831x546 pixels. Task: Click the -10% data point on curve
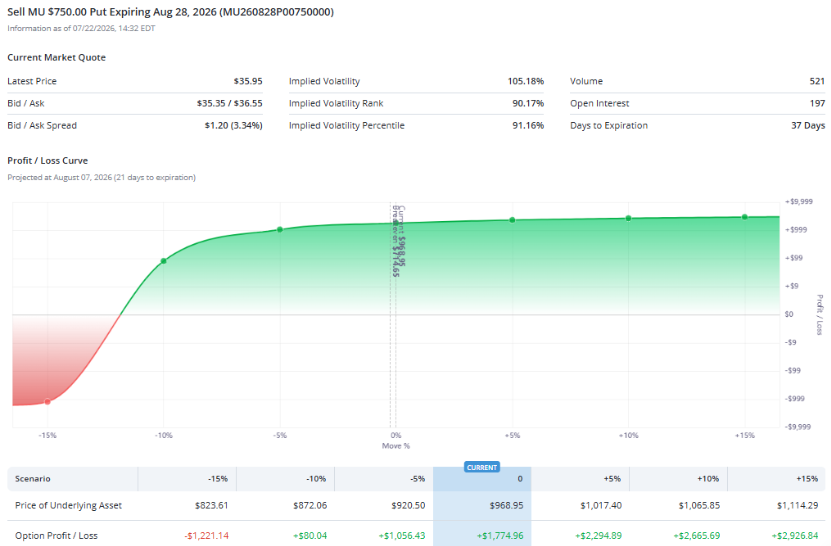tap(164, 261)
